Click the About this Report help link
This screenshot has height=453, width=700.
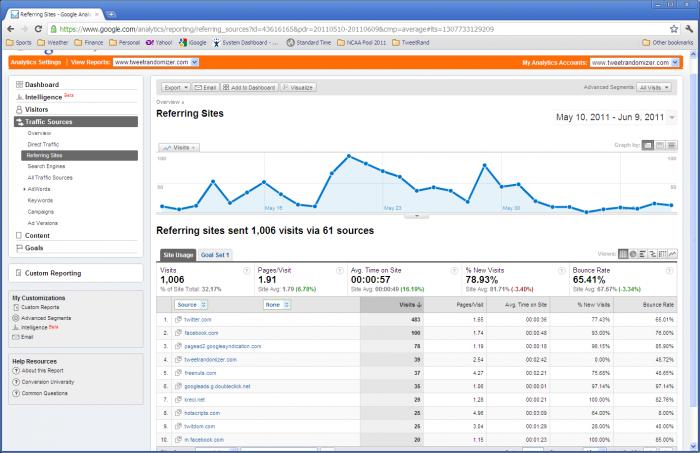coord(46,370)
